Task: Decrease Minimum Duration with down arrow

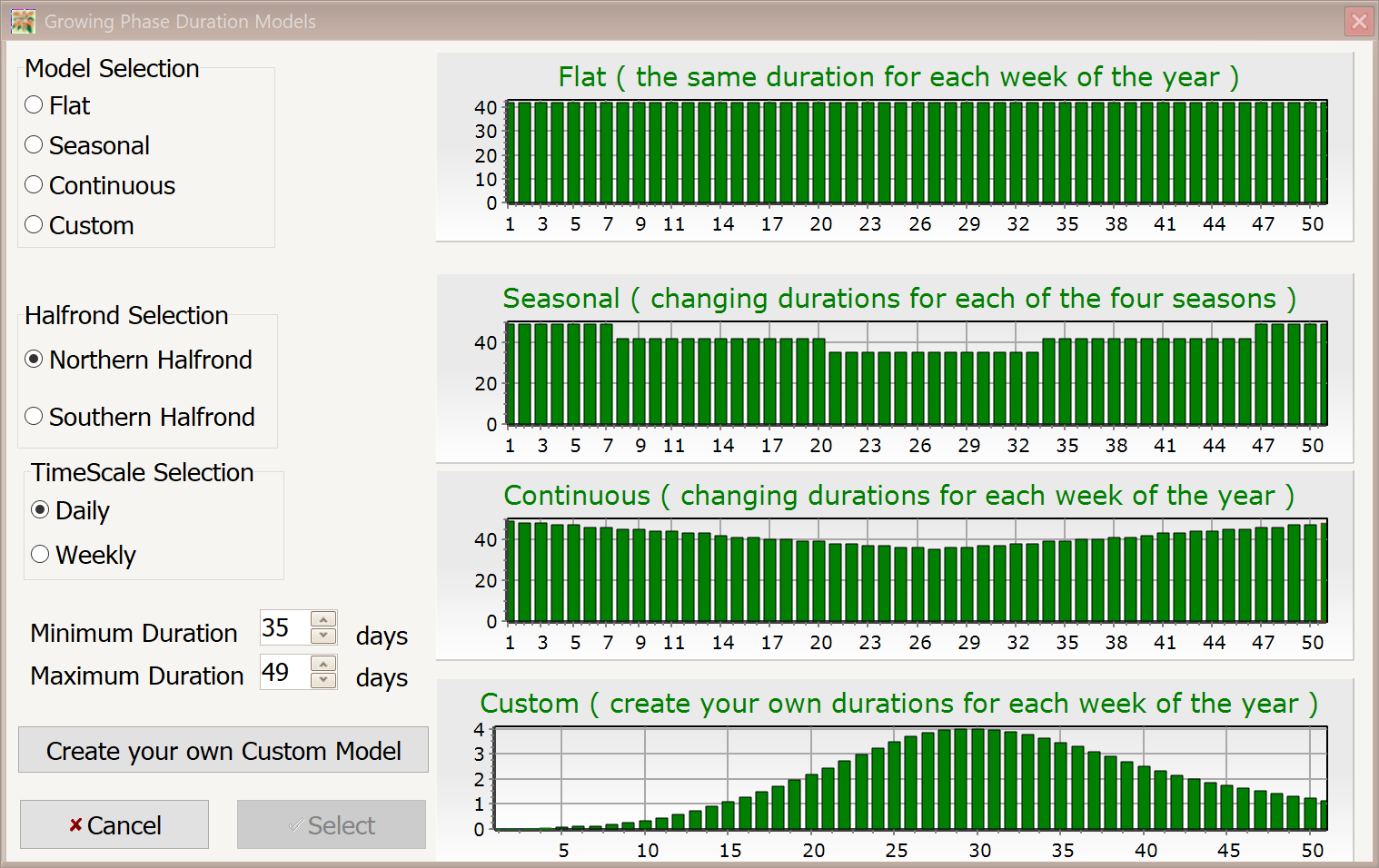Action: tap(323, 636)
